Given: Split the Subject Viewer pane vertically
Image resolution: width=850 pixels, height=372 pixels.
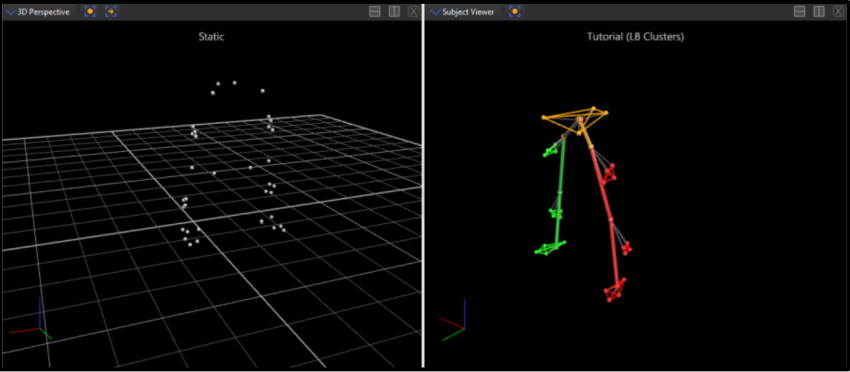Looking at the screenshot, I should coord(819,11).
